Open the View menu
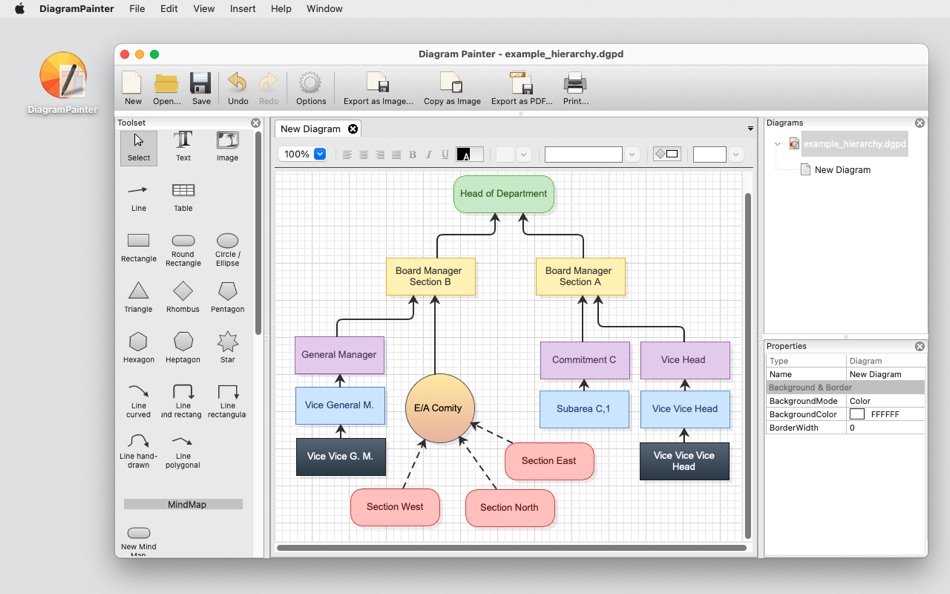950x594 pixels. 204,8
